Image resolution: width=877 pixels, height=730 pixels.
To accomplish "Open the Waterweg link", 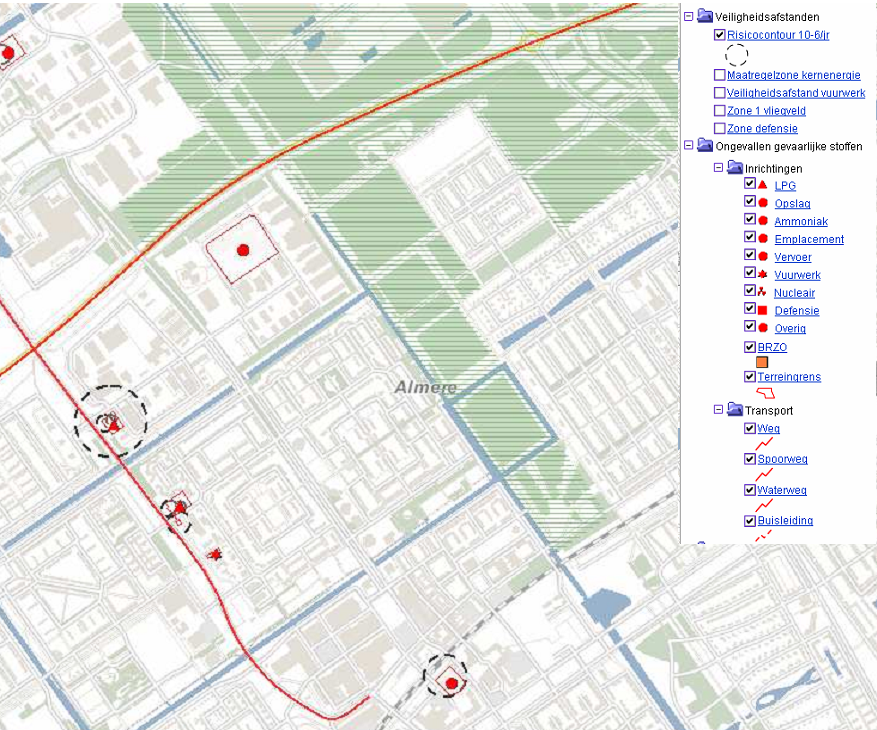I will tap(782, 490).
